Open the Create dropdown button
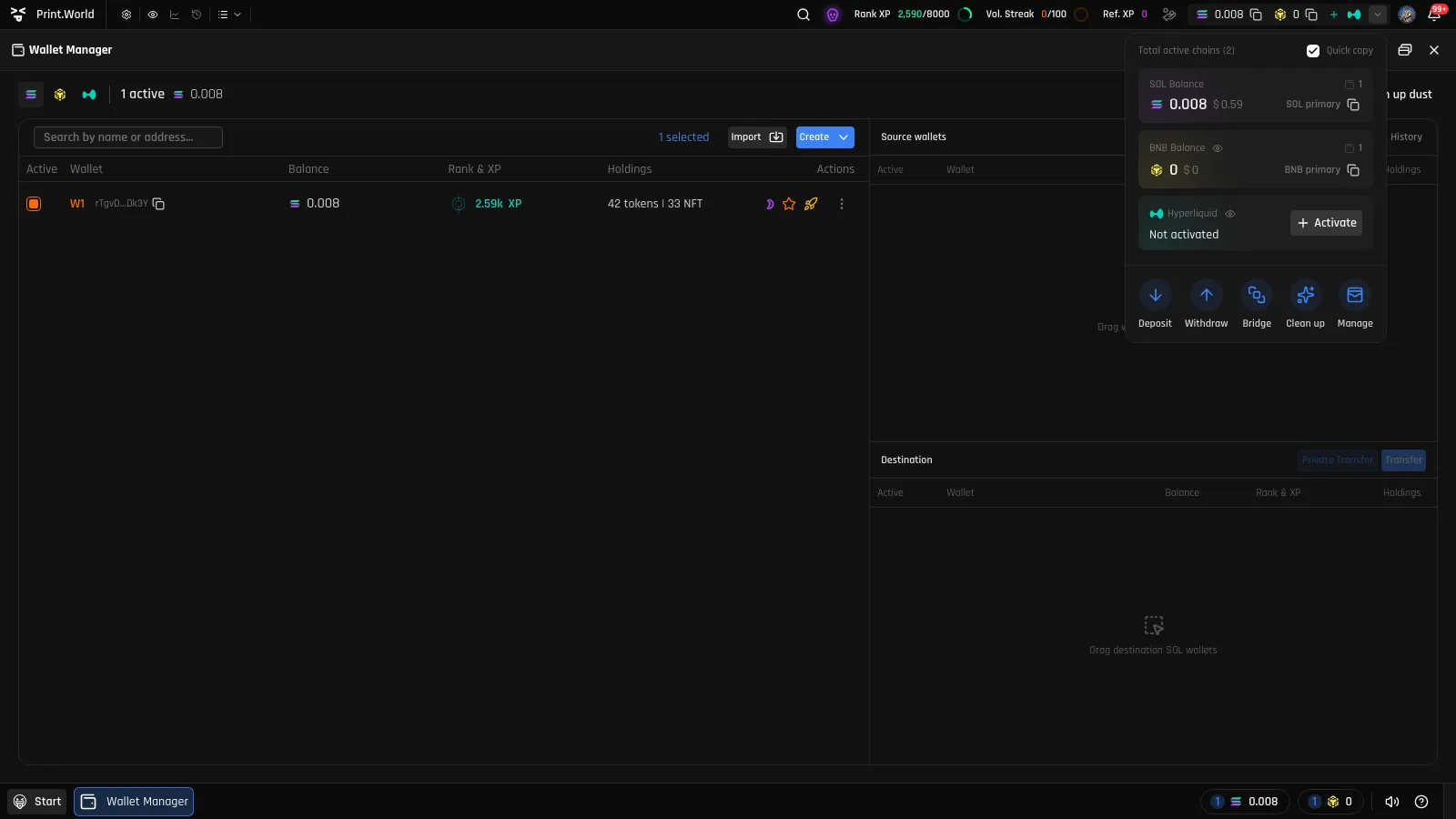This screenshot has width=1456, height=819. tap(825, 137)
